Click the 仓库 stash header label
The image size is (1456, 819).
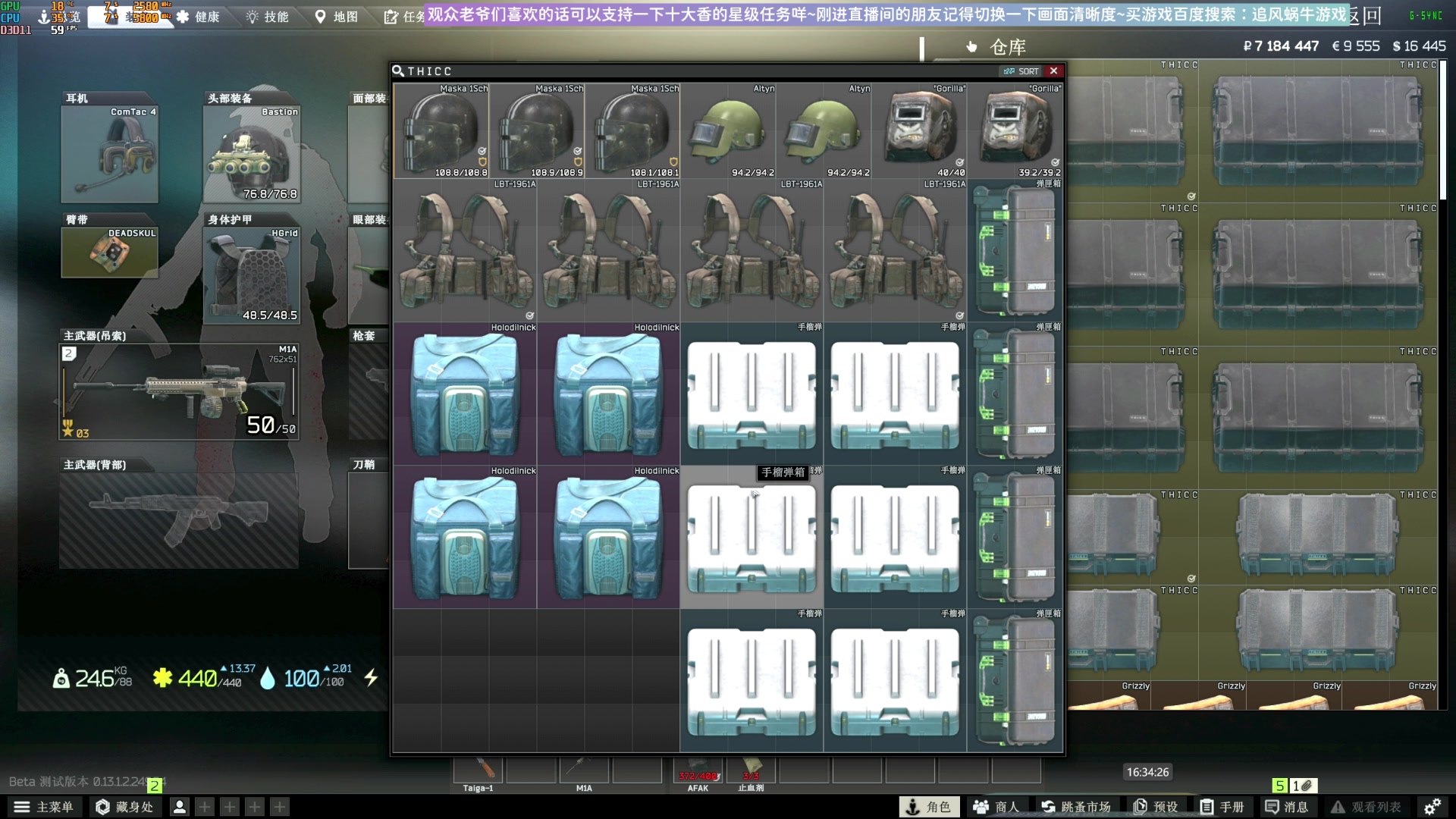[x=1008, y=47]
